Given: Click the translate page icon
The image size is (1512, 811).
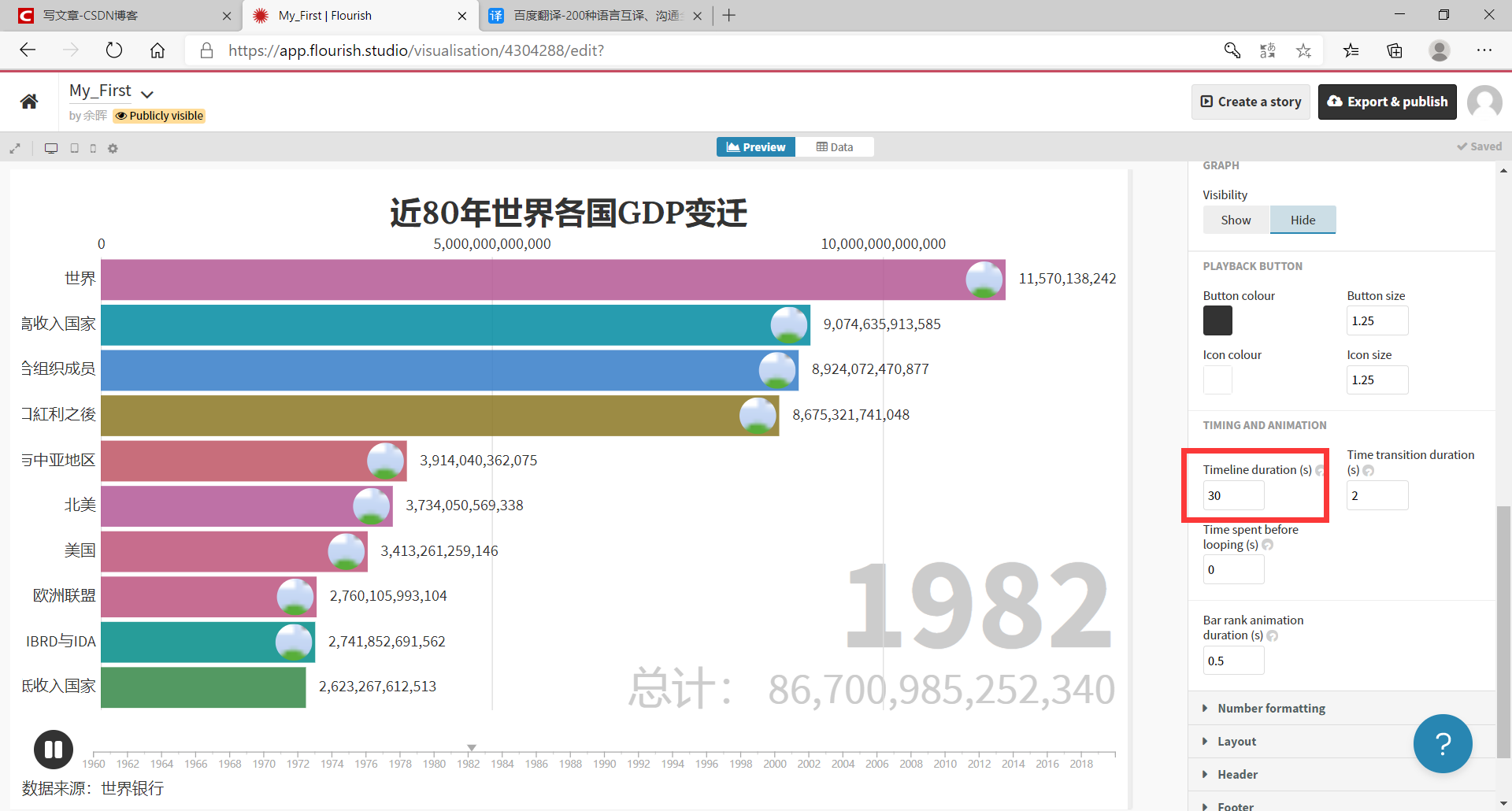Looking at the screenshot, I should click(1268, 50).
